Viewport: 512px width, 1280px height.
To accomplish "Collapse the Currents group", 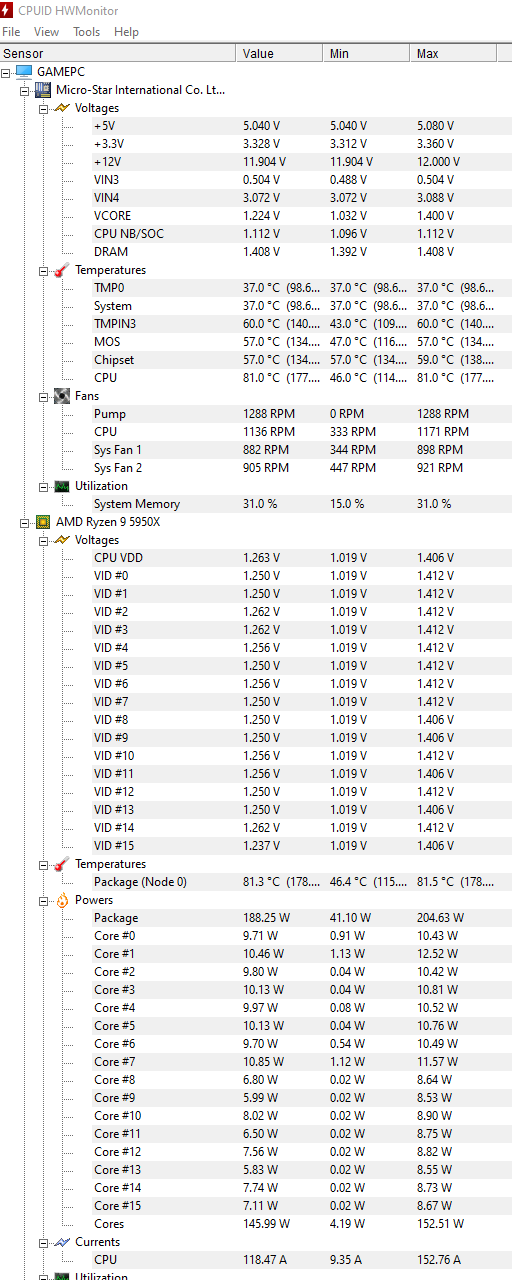I will (43, 1242).
